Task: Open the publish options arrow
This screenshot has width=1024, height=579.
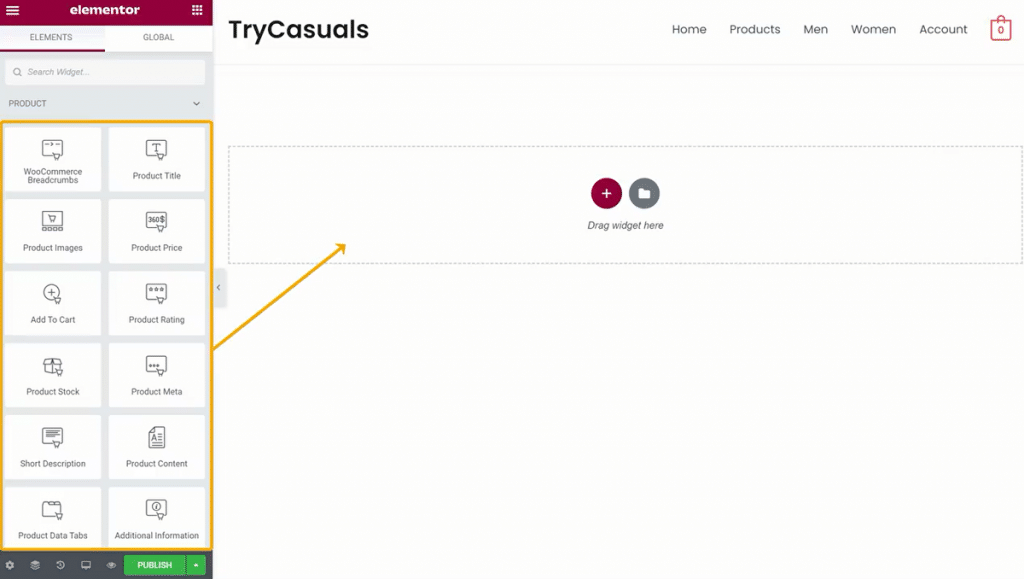Action: click(x=196, y=565)
